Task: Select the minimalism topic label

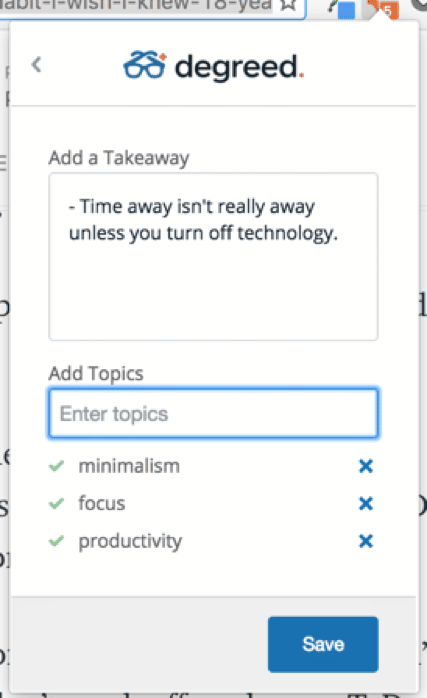Action: (x=129, y=466)
